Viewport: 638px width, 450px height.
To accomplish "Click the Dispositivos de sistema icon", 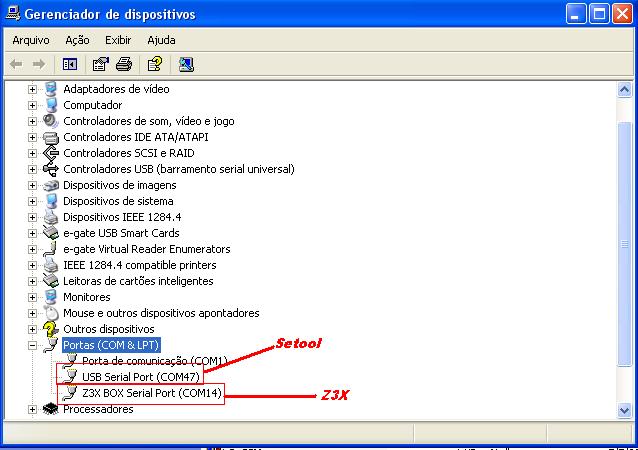I will 51,201.
